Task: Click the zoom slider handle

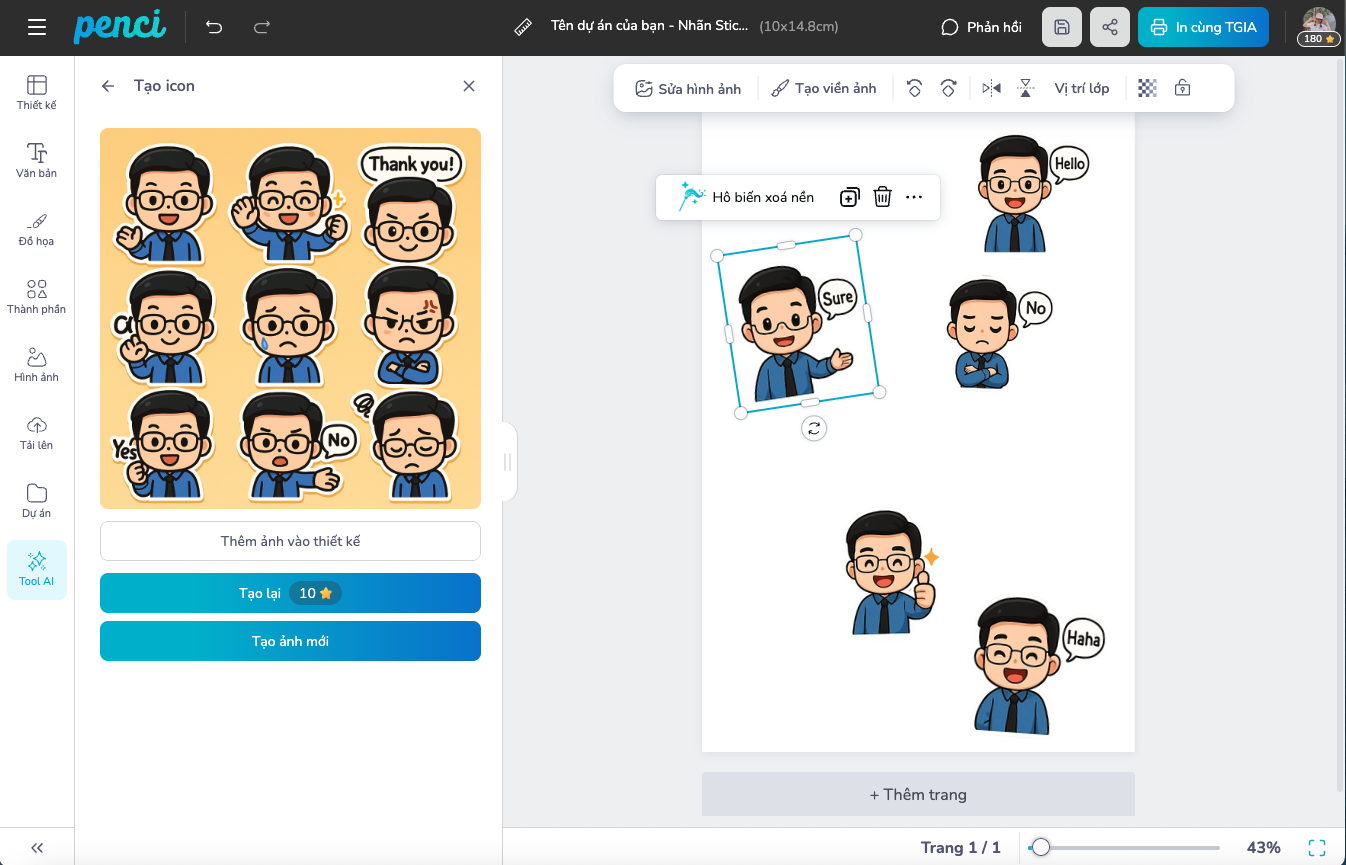Action: tap(1041, 847)
